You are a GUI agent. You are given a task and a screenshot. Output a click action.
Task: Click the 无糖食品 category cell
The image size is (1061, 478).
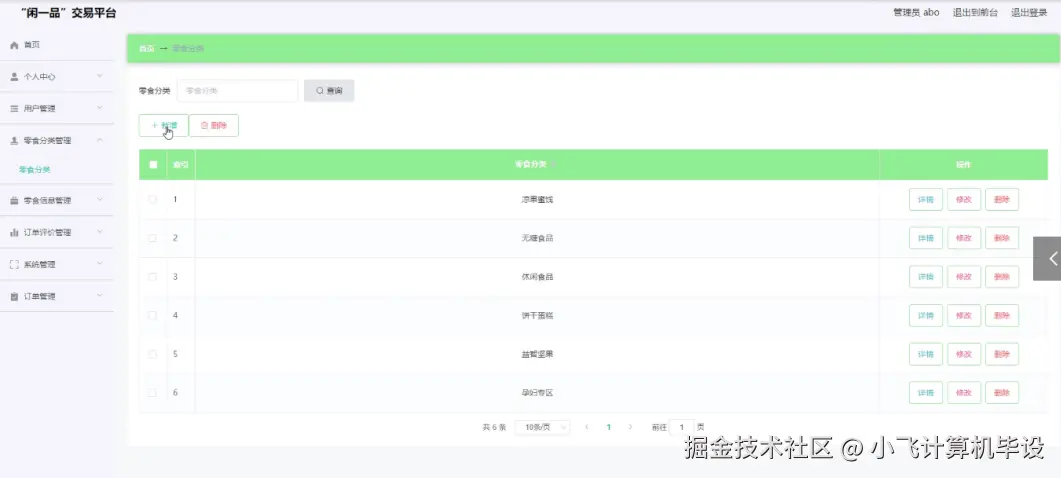[x=537, y=238]
